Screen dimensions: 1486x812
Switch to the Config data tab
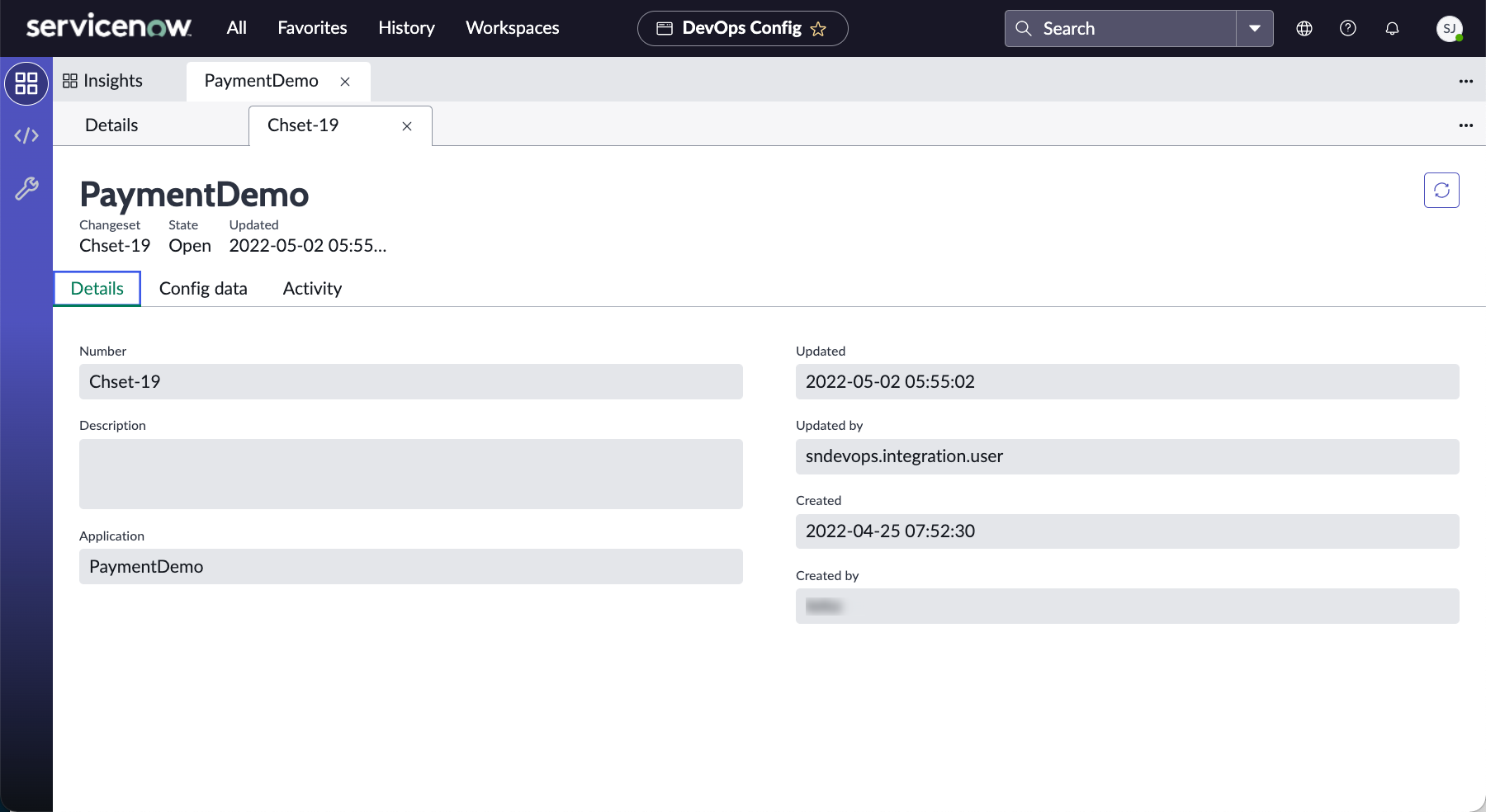[203, 289]
